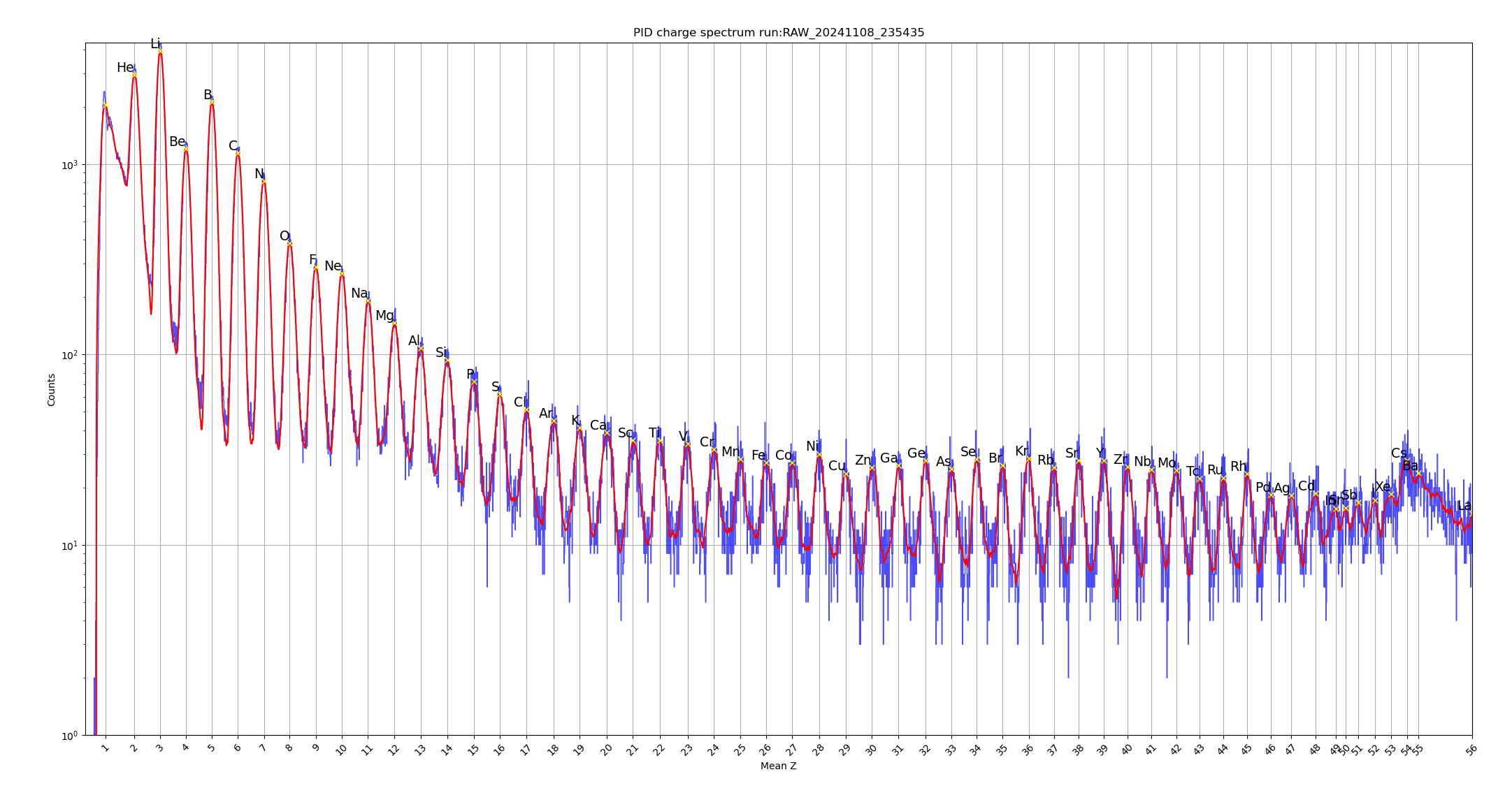
Task: Click the 'La' label at right edge
Action: 1464,506
